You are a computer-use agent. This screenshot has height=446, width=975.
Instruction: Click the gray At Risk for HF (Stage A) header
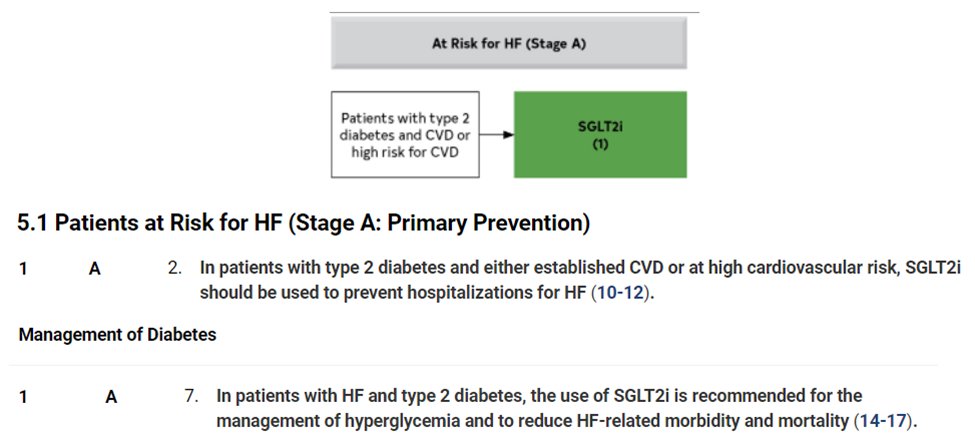pos(509,42)
